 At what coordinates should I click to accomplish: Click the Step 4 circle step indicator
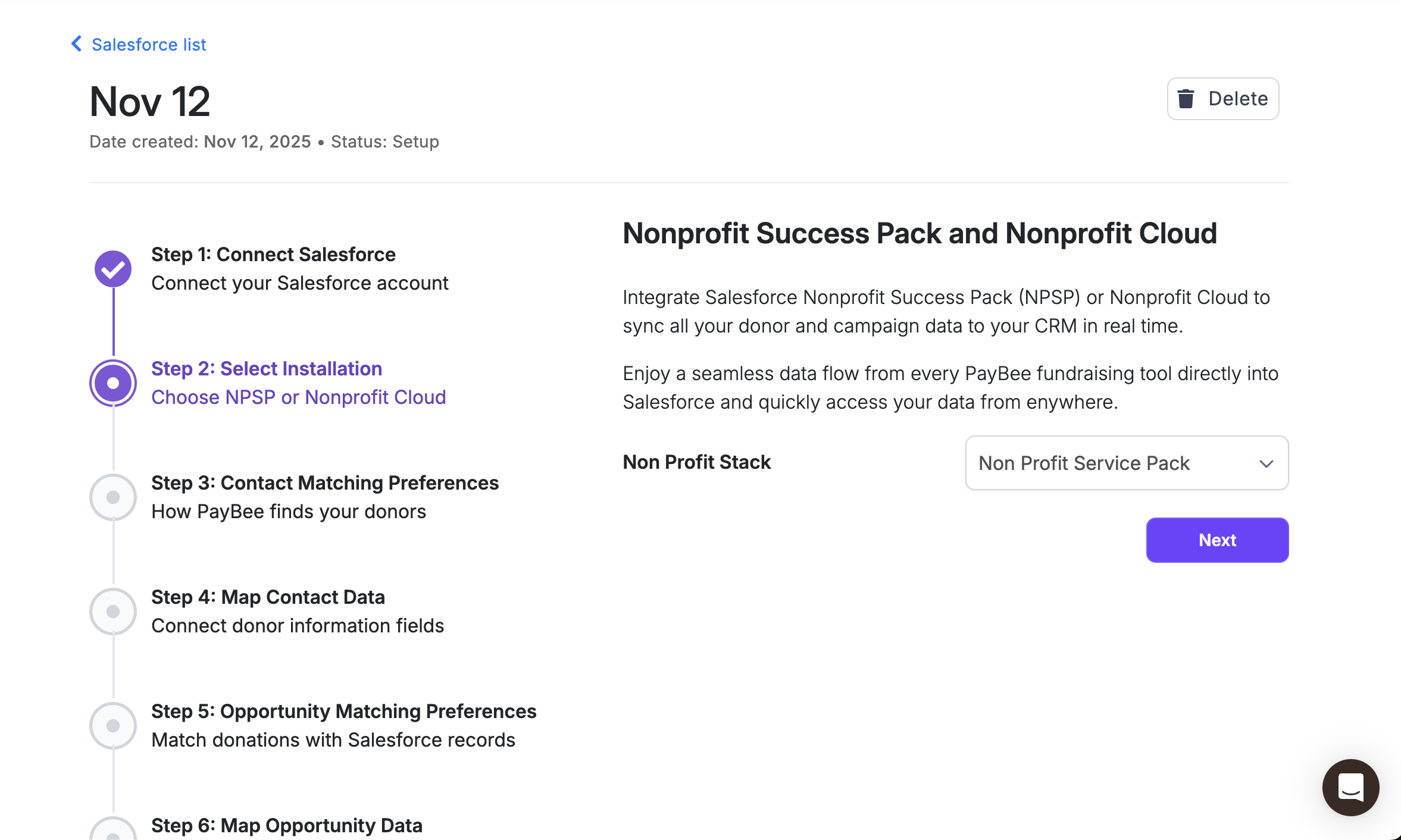[x=113, y=612]
